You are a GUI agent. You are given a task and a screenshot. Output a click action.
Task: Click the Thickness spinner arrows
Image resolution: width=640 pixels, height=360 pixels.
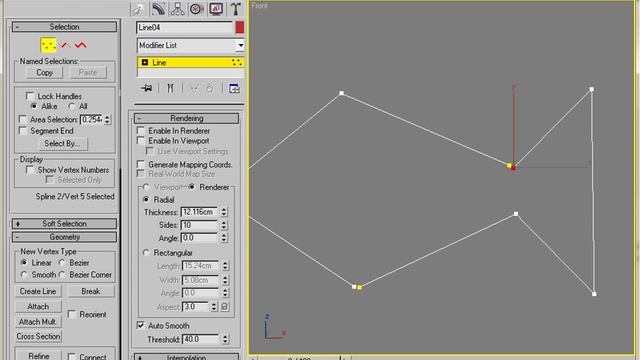point(224,212)
